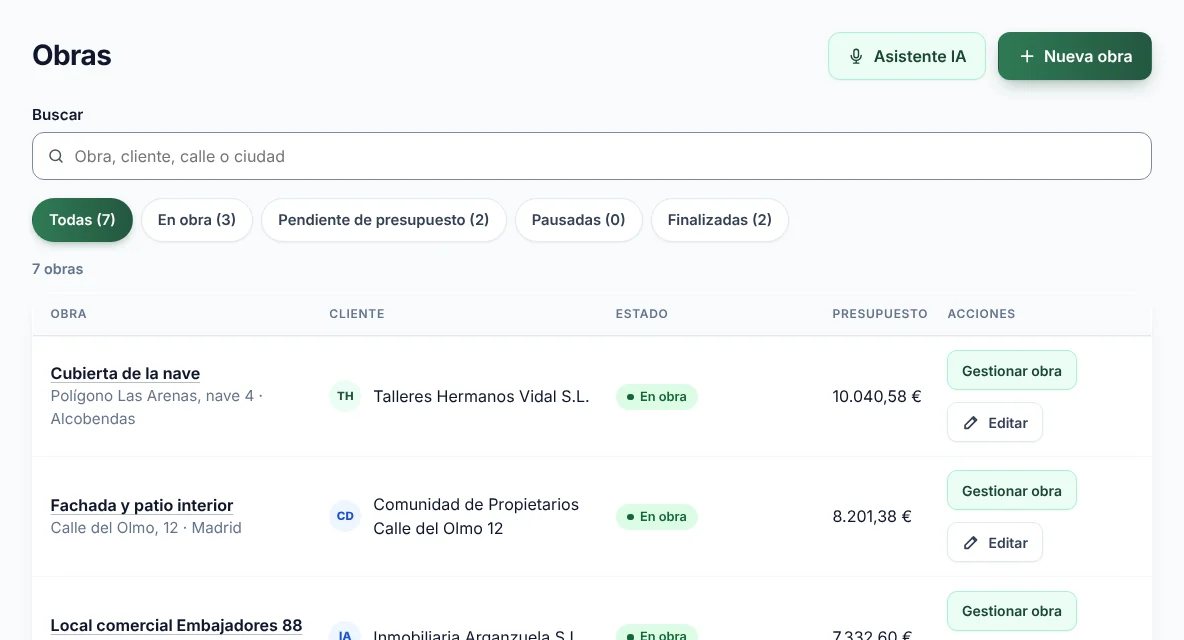The width and height of the screenshot is (1184, 640).
Task: Click the ESTADO column header
Action: click(x=642, y=314)
